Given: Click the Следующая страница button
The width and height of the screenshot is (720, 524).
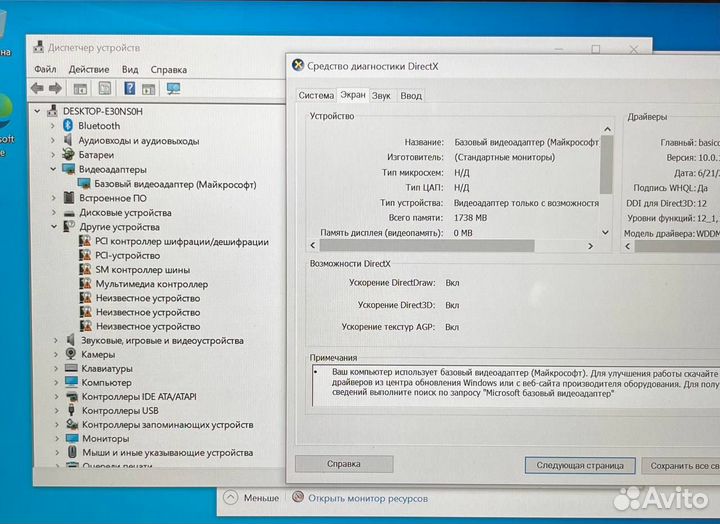Looking at the screenshot, I should (580, 465).
